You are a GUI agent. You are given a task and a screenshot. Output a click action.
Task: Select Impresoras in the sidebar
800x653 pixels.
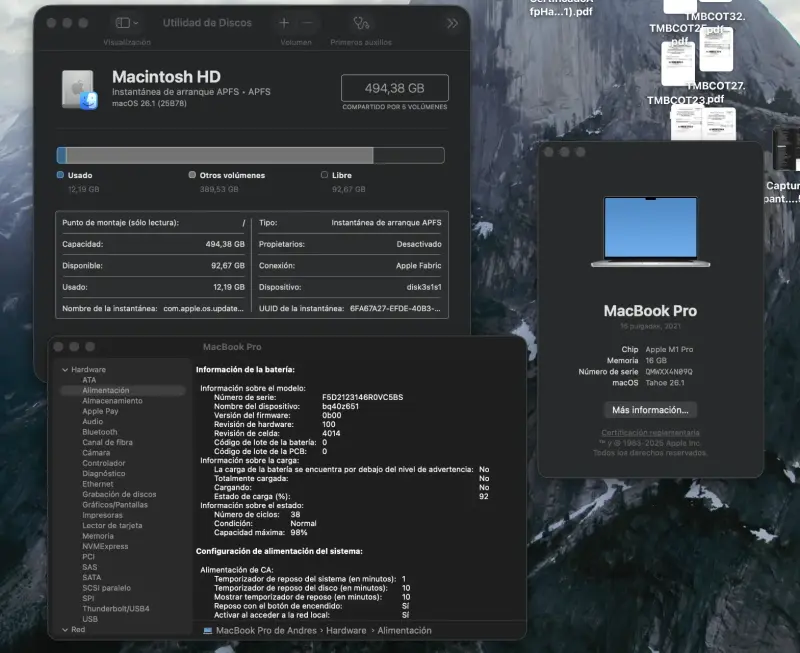102,515
